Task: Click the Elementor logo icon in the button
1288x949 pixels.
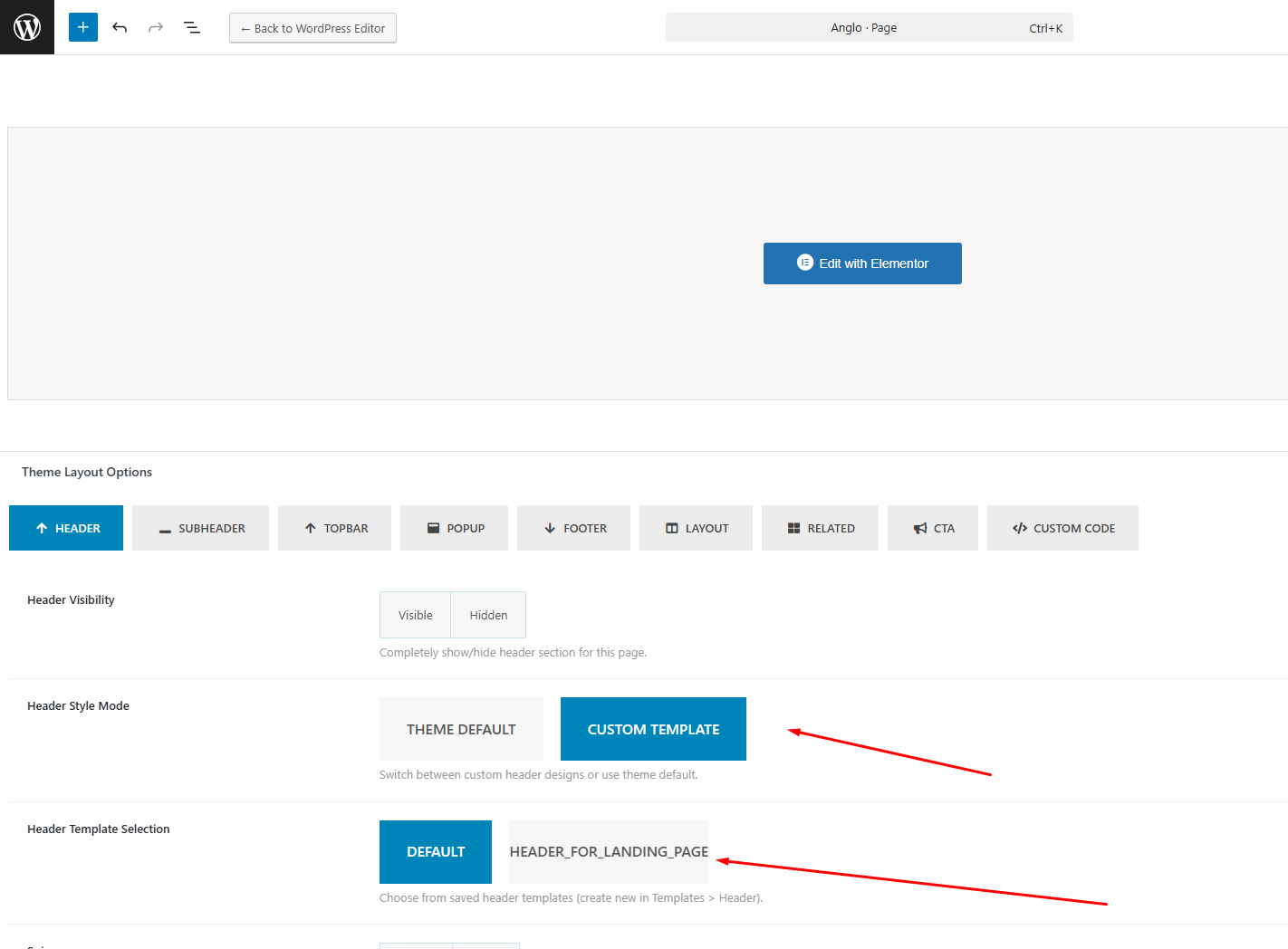Action: [x=804, y=263]
